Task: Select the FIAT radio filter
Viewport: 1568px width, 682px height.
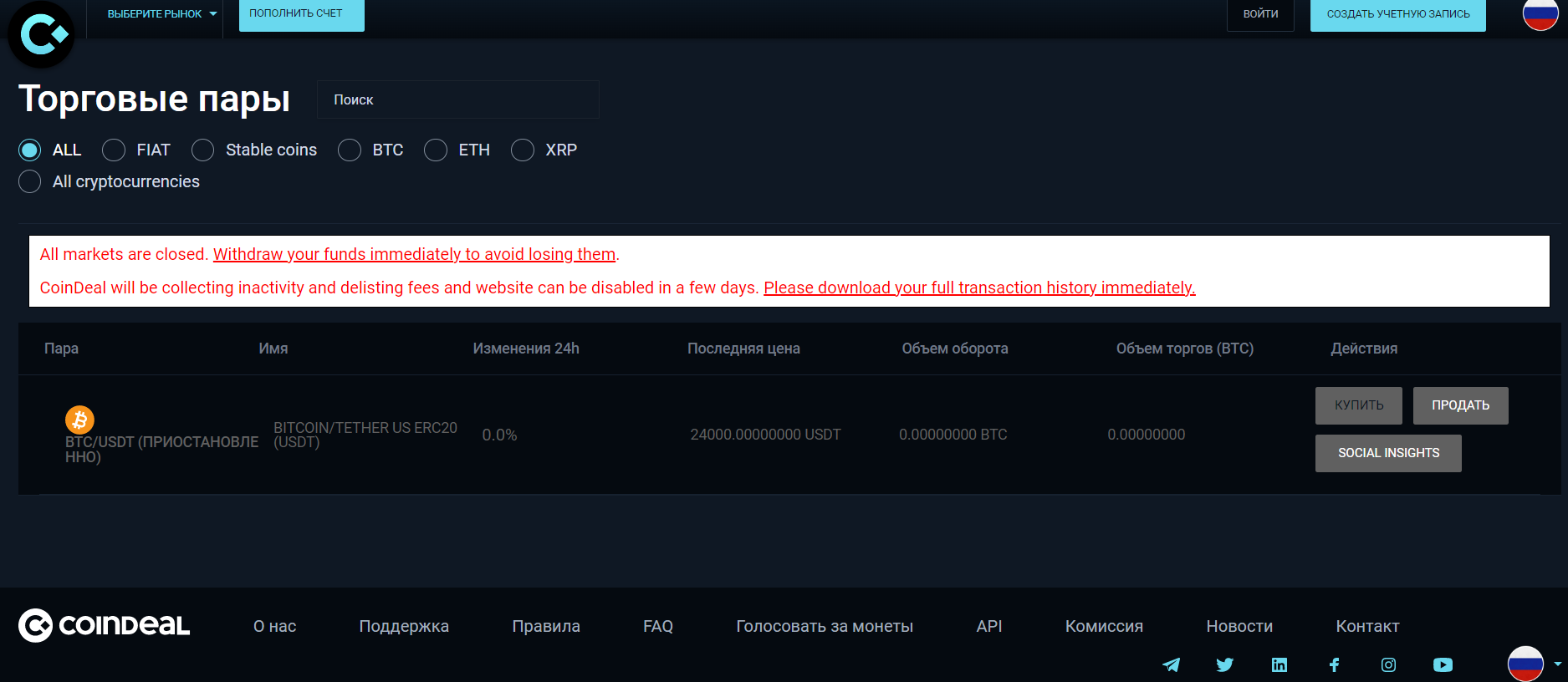Action: coord(114,150)
